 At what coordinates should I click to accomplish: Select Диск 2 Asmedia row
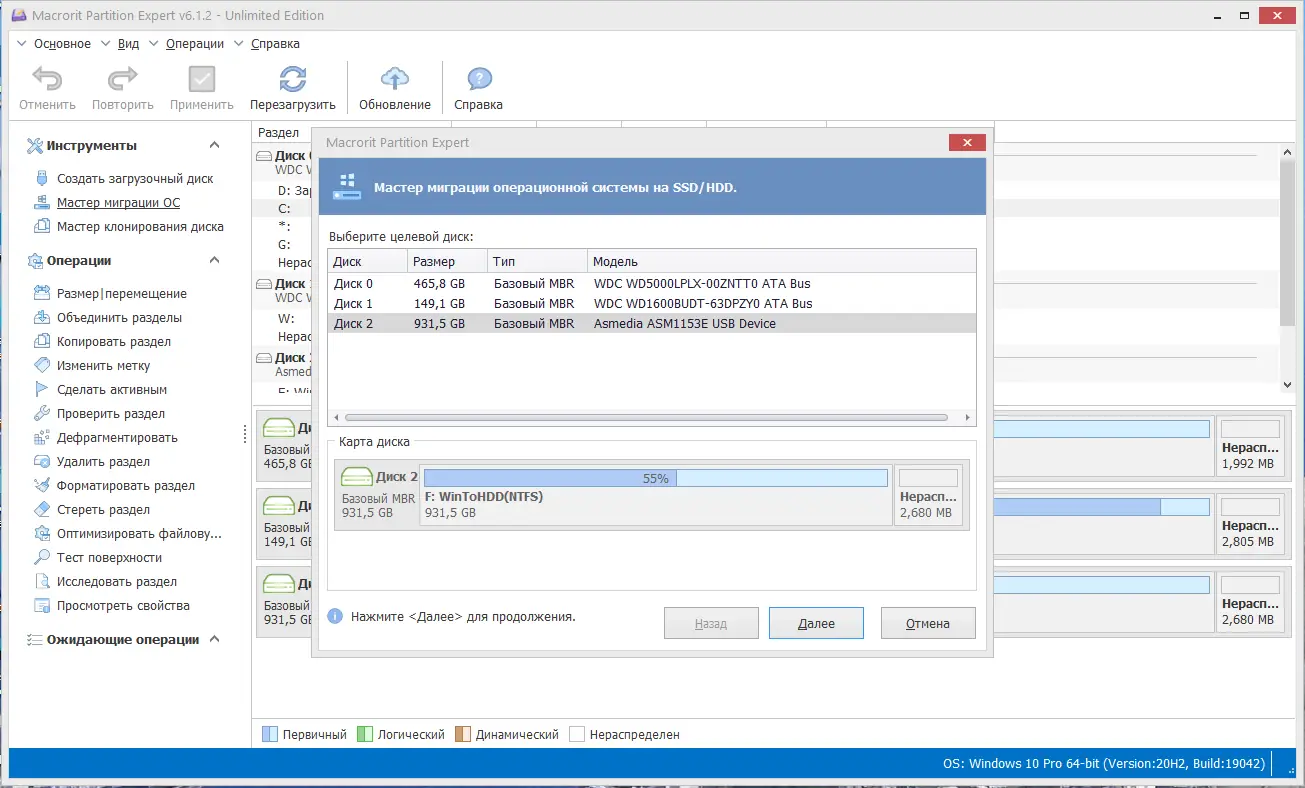[652, 324]
